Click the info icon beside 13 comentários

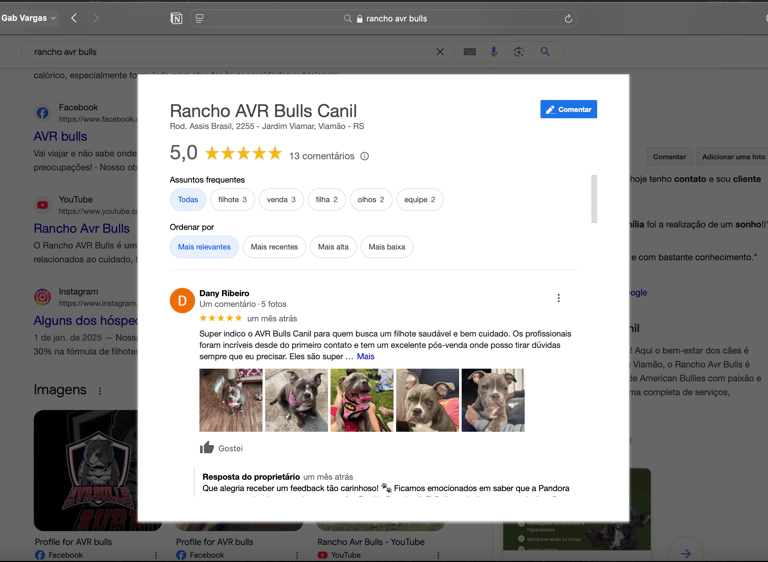364,156
